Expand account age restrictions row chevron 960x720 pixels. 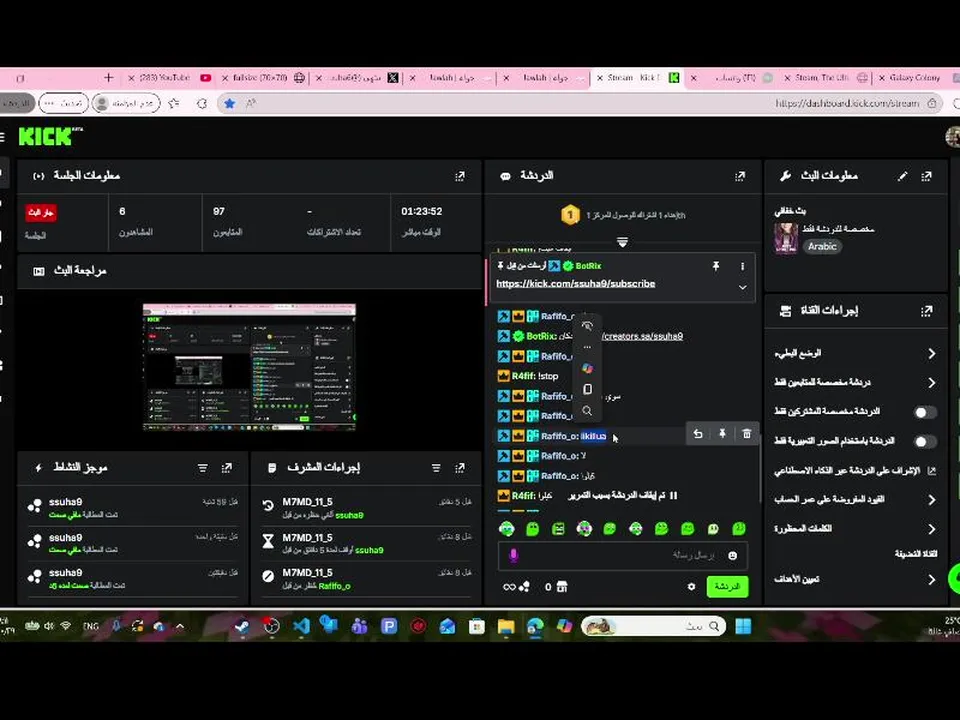[x=931, y=500]
